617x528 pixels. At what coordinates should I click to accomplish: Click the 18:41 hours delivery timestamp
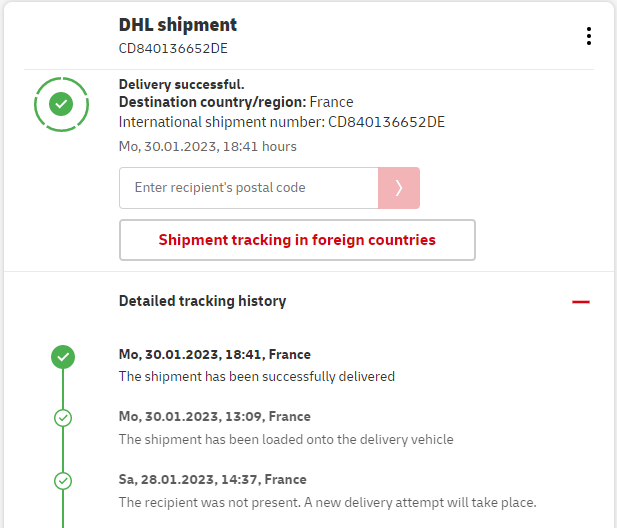pos(207,146)
